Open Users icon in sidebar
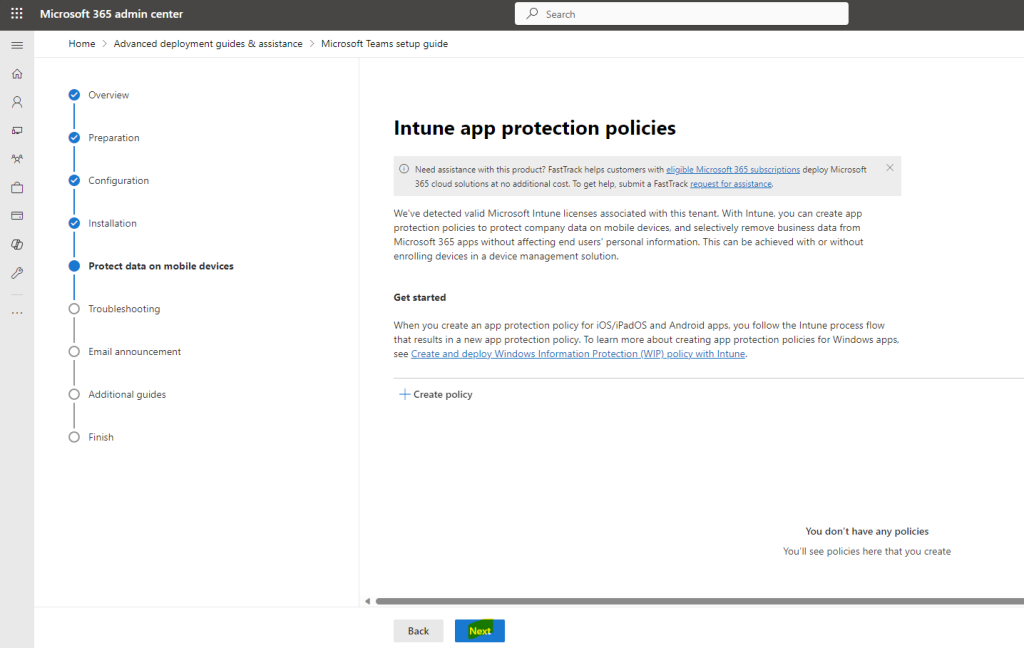 (17, 102)
